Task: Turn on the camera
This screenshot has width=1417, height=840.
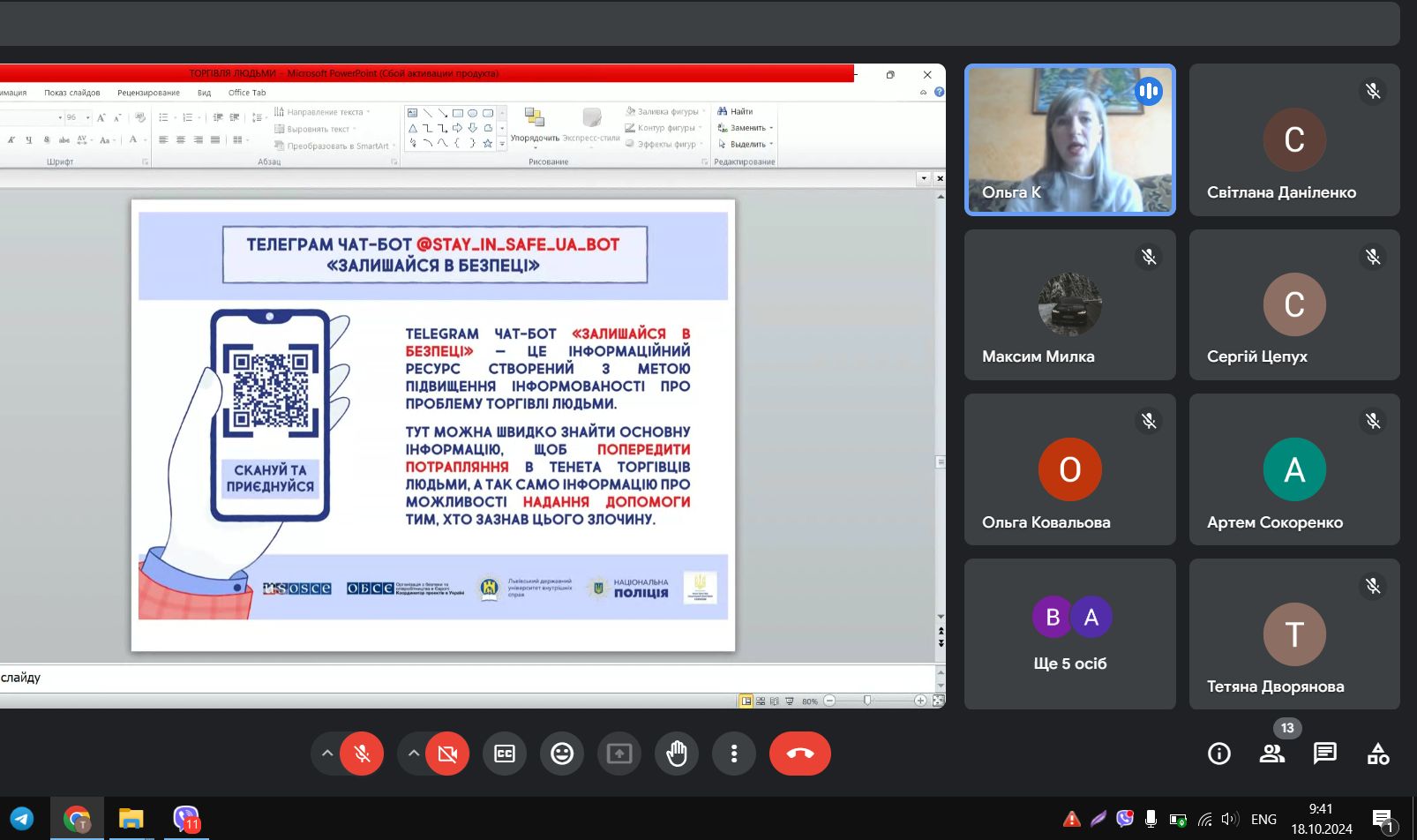Action: coord(447,754)
